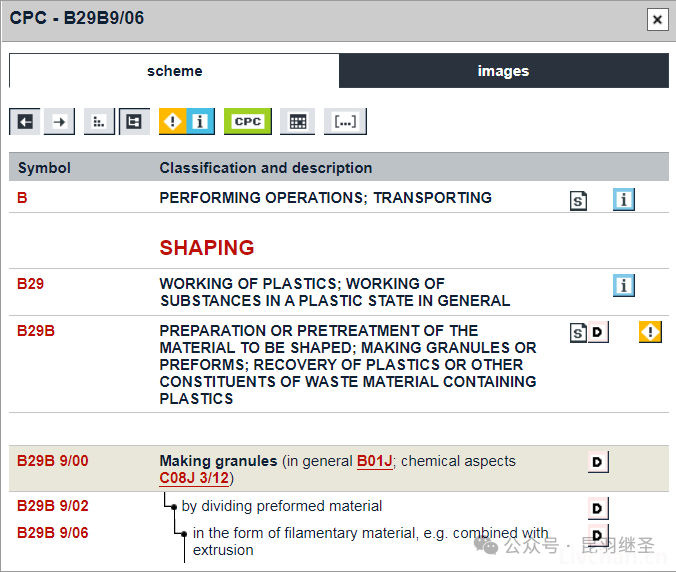Follow the C08J 3/12 reference link

point(194,478)
